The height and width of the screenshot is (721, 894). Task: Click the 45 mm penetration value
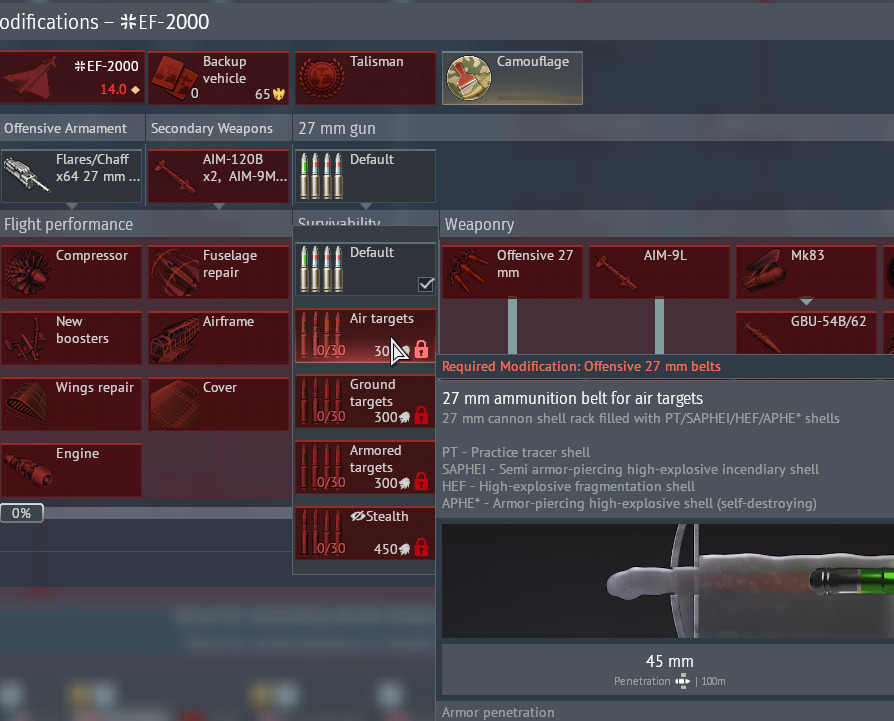click(x=669, y=661)
